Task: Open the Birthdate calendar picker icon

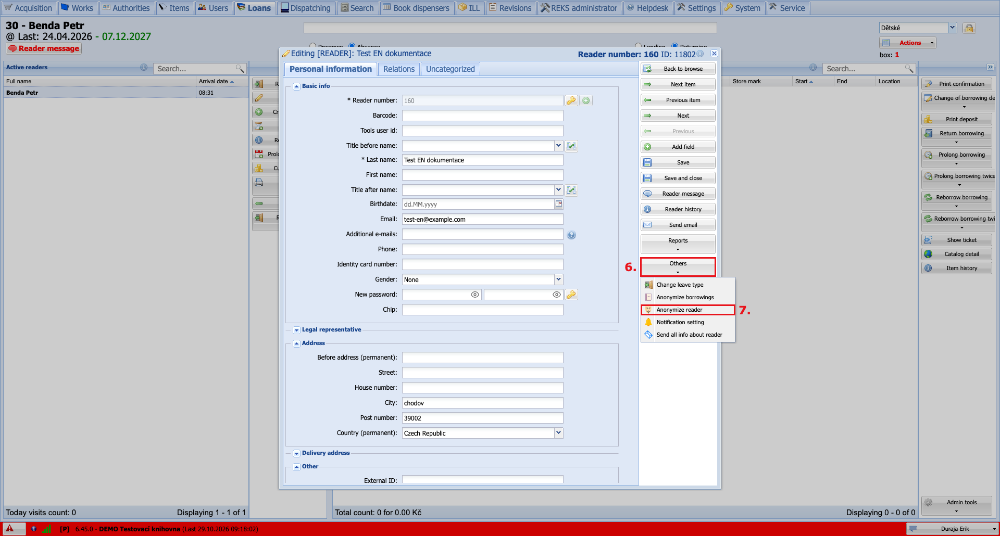Action: [x=559, y=204]
